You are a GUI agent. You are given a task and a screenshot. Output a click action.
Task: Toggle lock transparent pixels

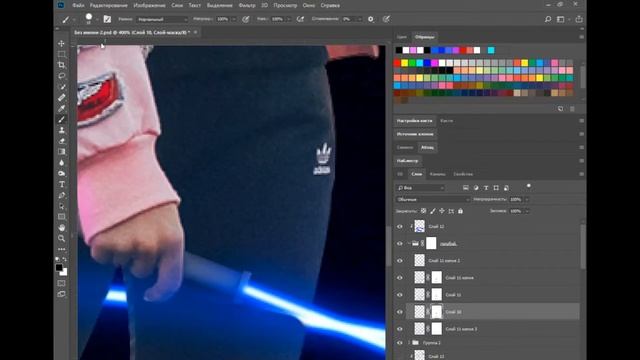pyautogui.click(x=423, y=211)
